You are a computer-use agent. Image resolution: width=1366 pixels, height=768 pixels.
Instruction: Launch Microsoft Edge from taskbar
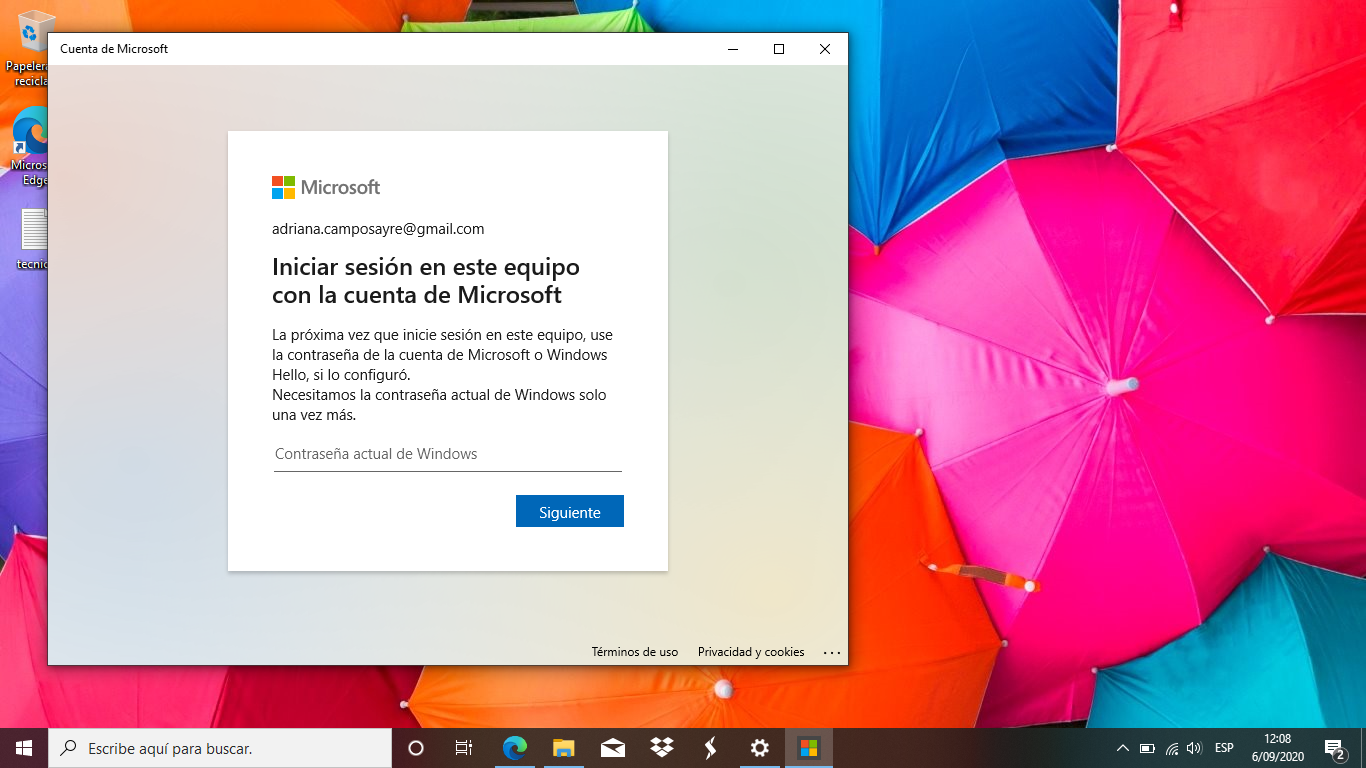pos(515,748)
